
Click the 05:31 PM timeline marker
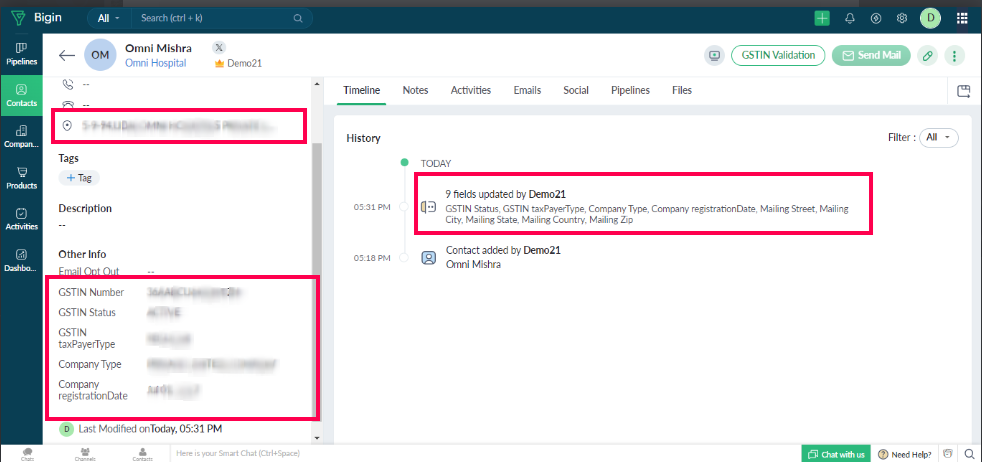(x=403, y=207)
